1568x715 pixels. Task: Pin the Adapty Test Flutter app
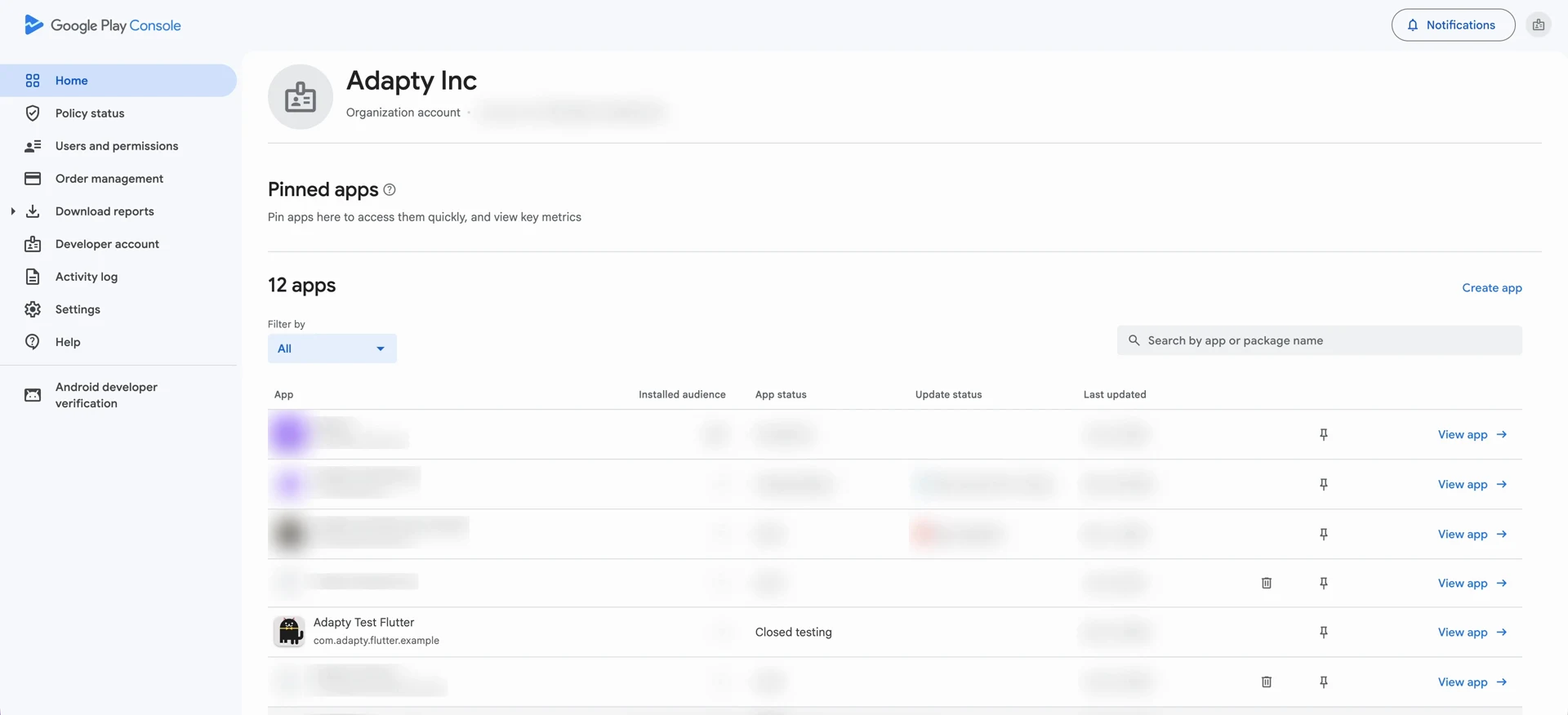click(x=1324, y=633)
